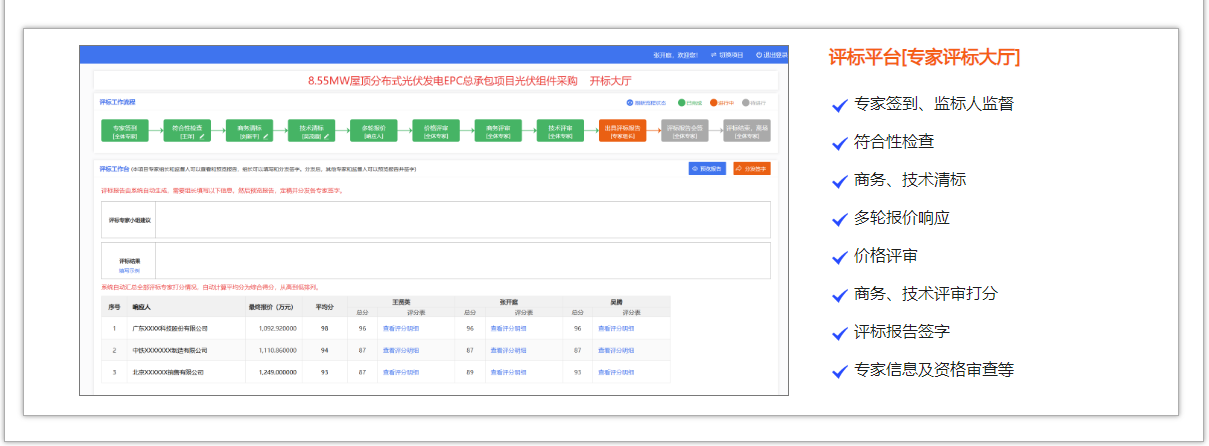Open 张开富's 查看评分明细 for 北京 company
This screenshot has width=1209, height=446.
tap(508, 372)
